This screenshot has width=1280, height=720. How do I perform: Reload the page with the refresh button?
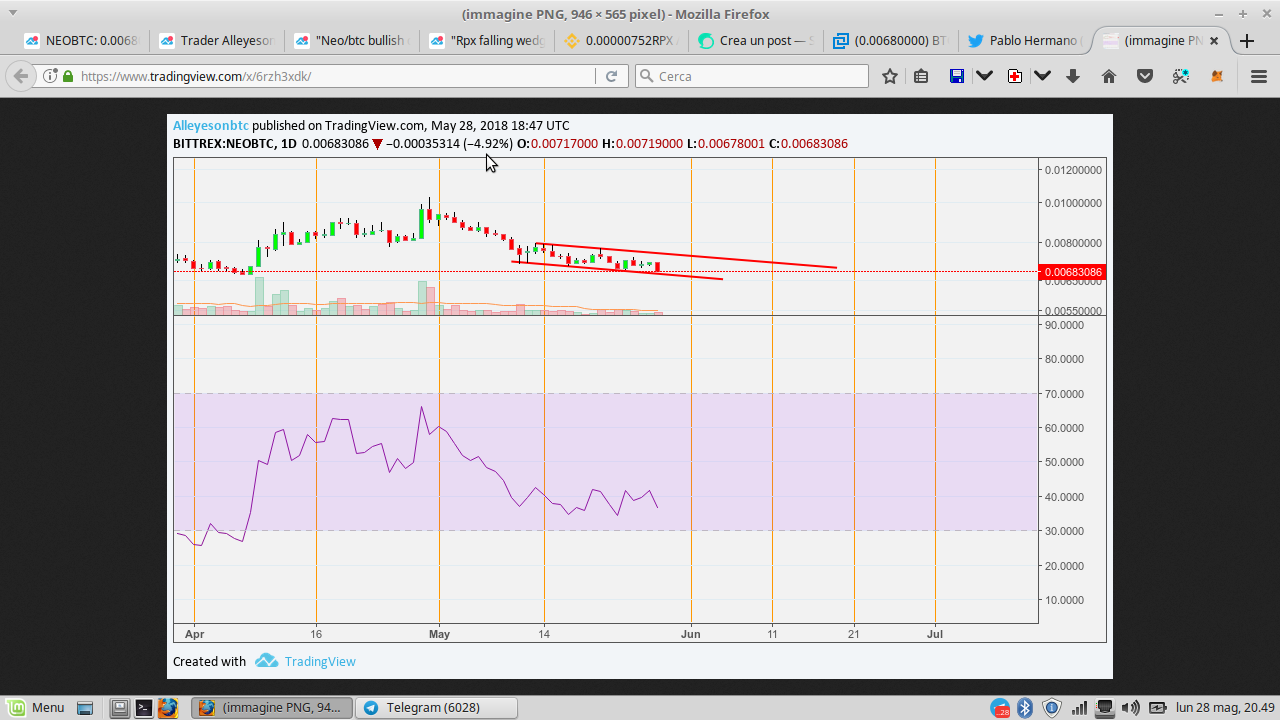611,76
